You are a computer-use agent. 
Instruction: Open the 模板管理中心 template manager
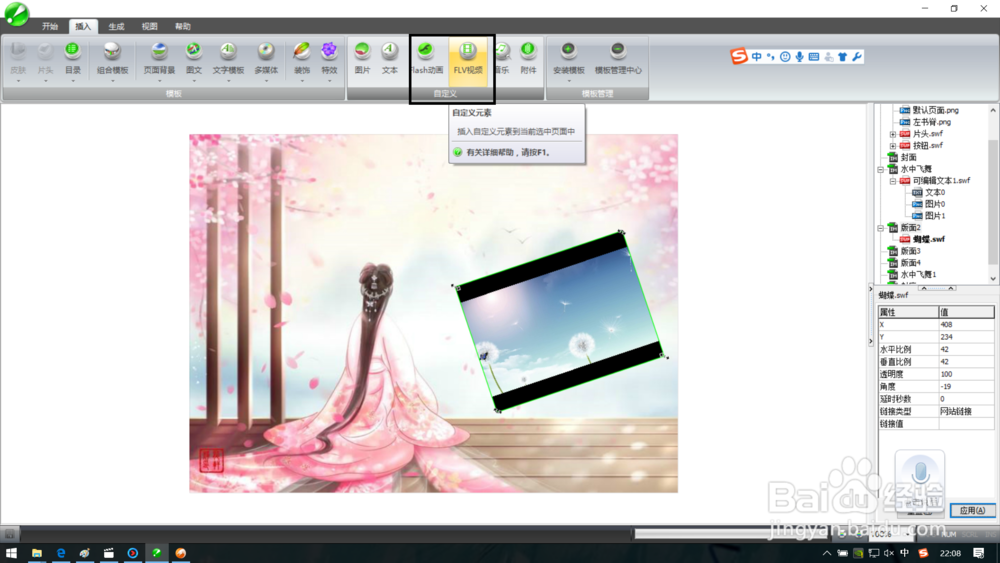[618, 58]
